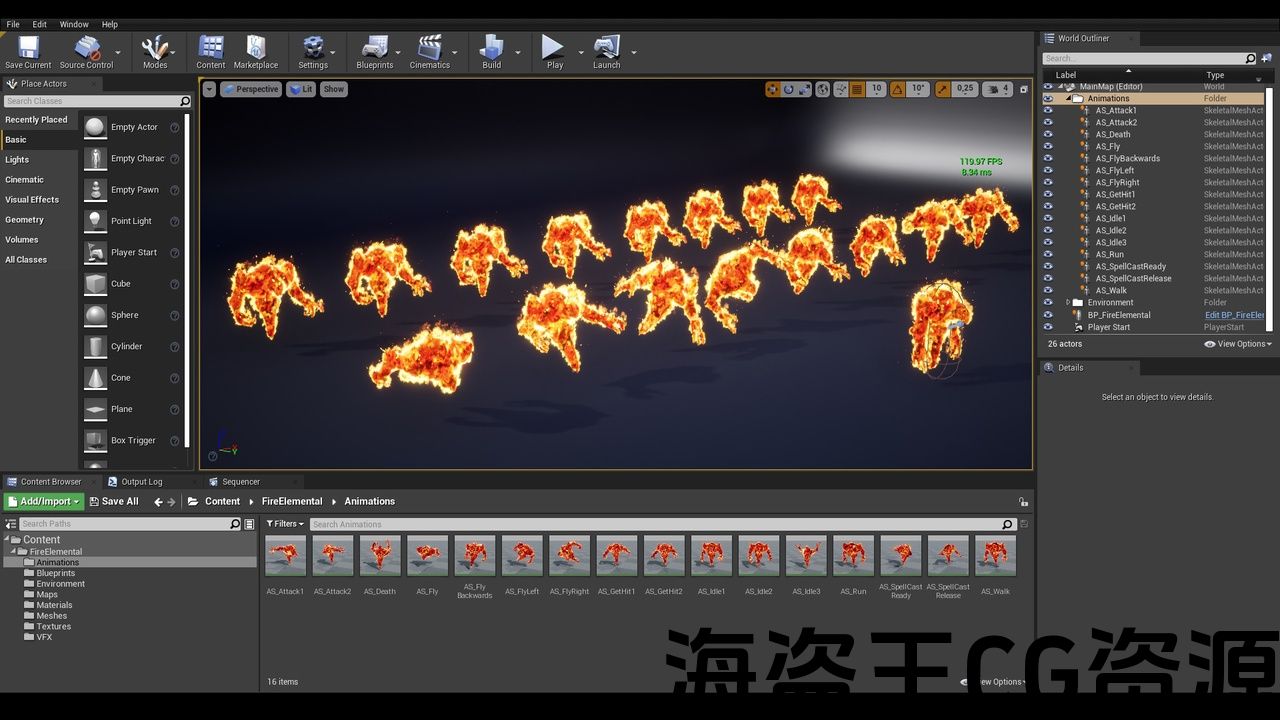Expand the Environment folder in World Outliner

coord(1068,303)
